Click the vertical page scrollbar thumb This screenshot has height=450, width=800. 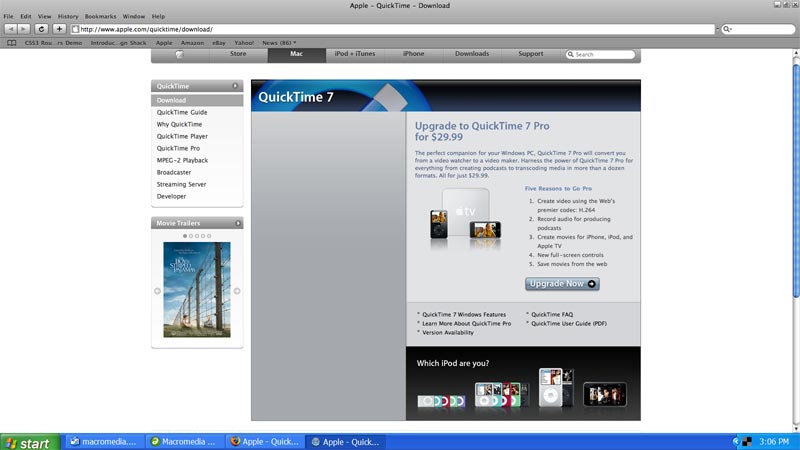pos(796,179)
